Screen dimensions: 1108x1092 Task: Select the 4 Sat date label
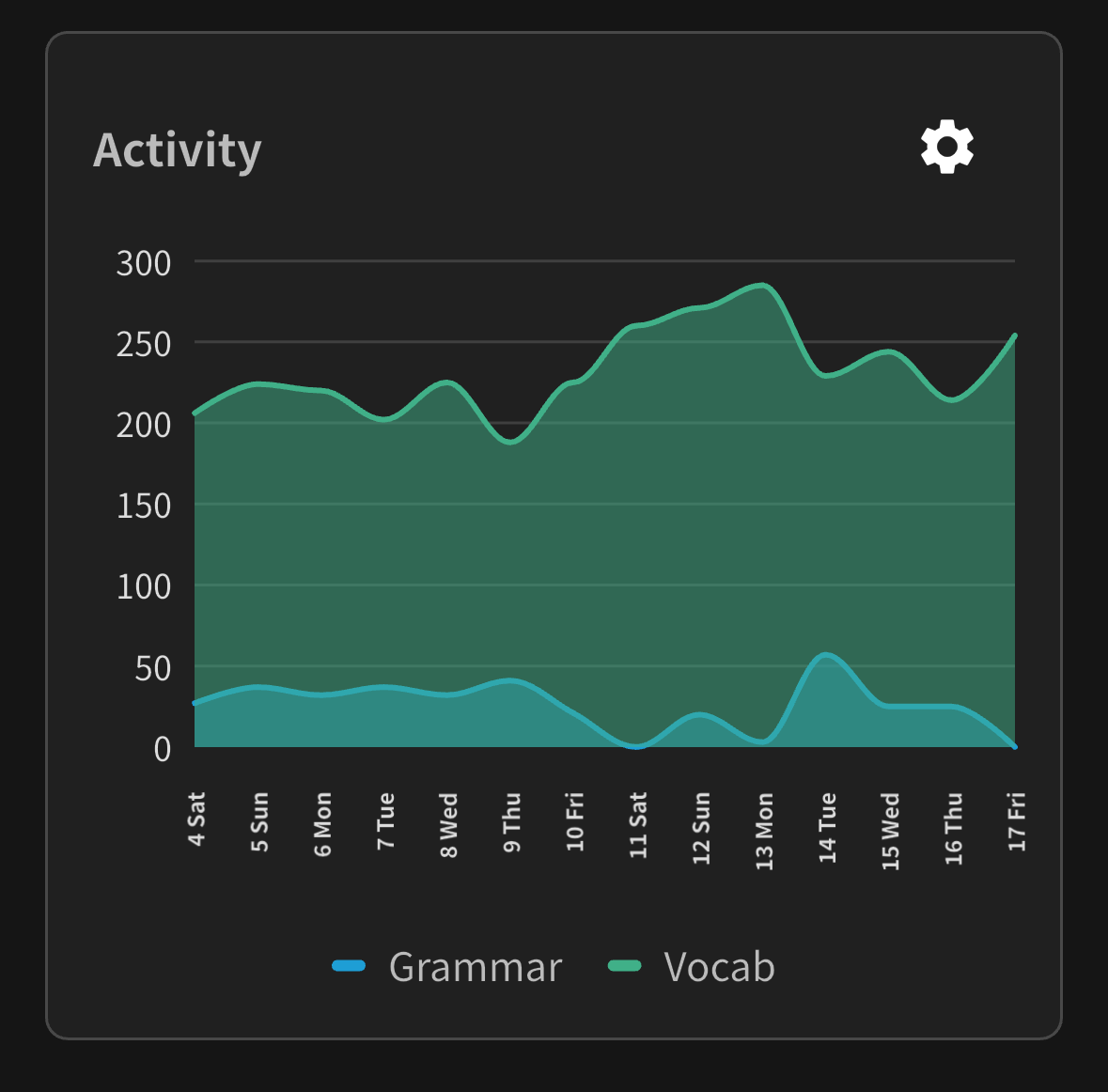[x=196, y=819]
